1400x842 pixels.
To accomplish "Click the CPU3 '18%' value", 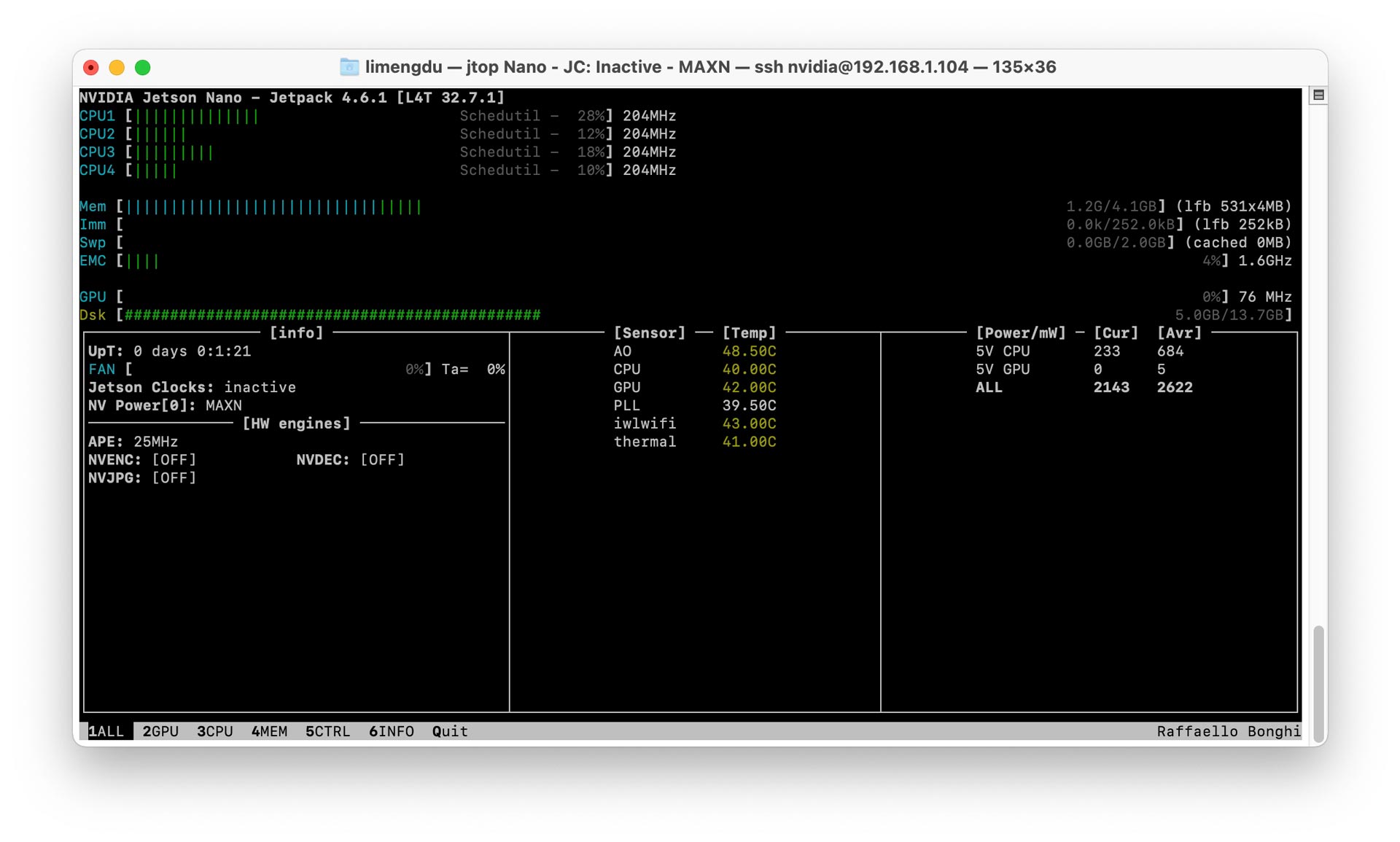I will coord(591,152).
